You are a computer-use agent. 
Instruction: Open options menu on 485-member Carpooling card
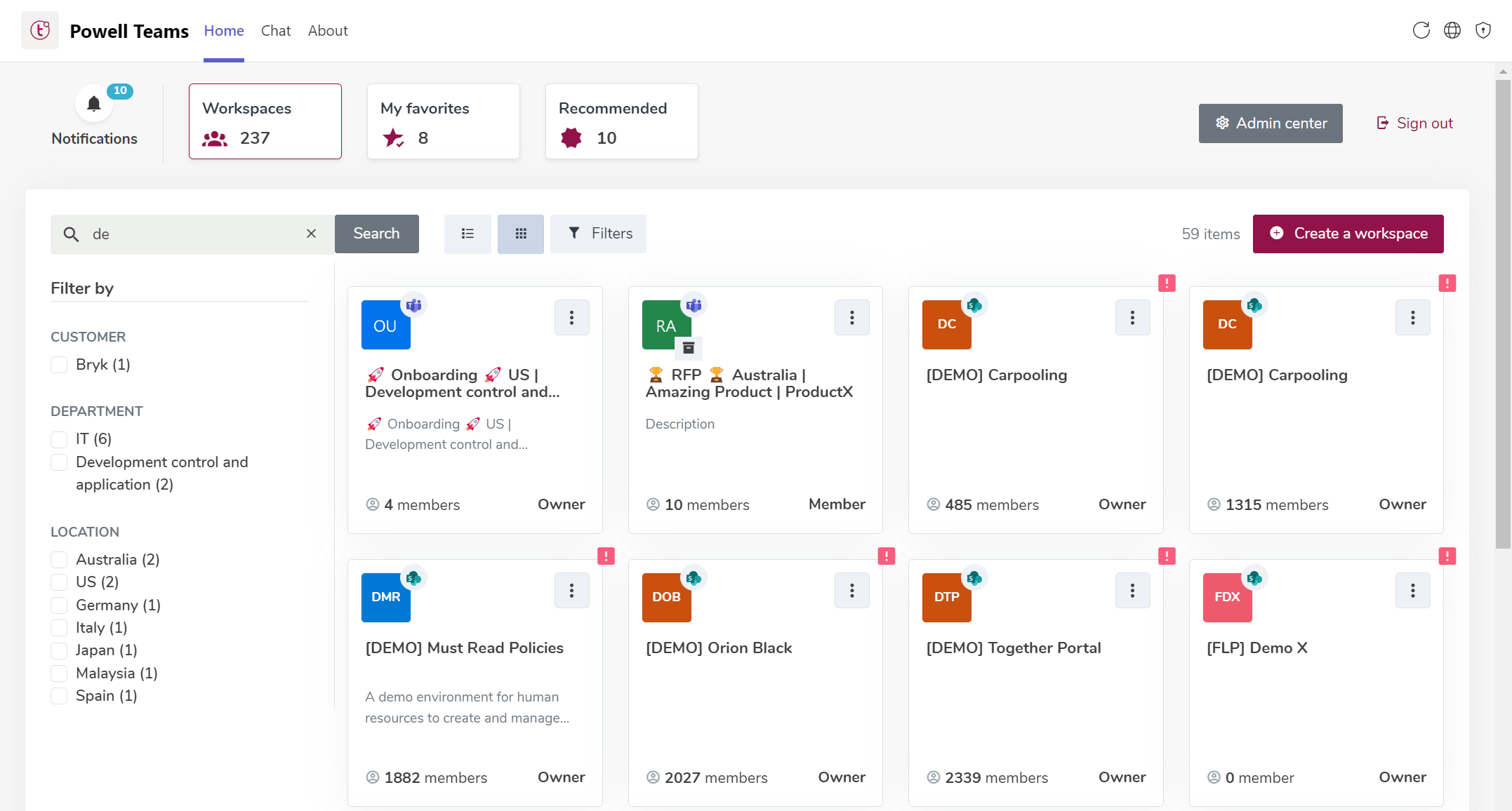tap(1133, 318)
